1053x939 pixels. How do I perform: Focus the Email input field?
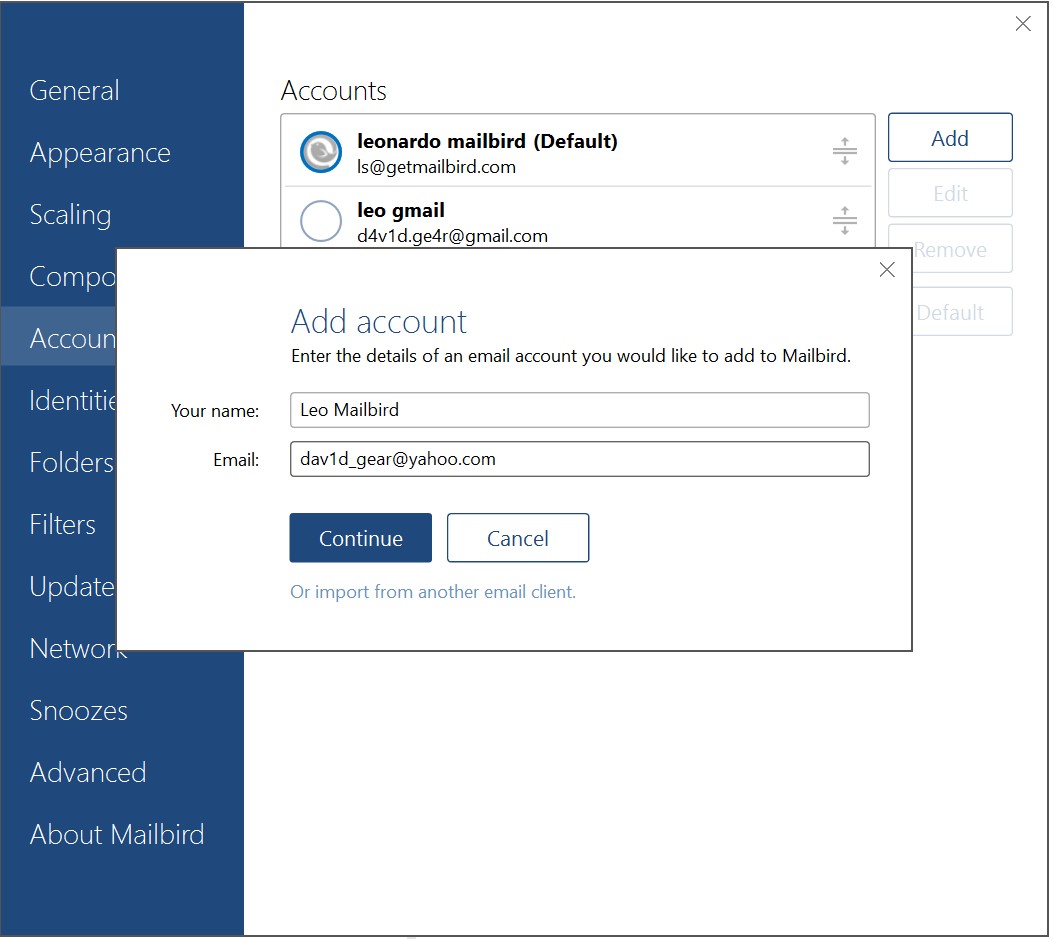(580, 459)
